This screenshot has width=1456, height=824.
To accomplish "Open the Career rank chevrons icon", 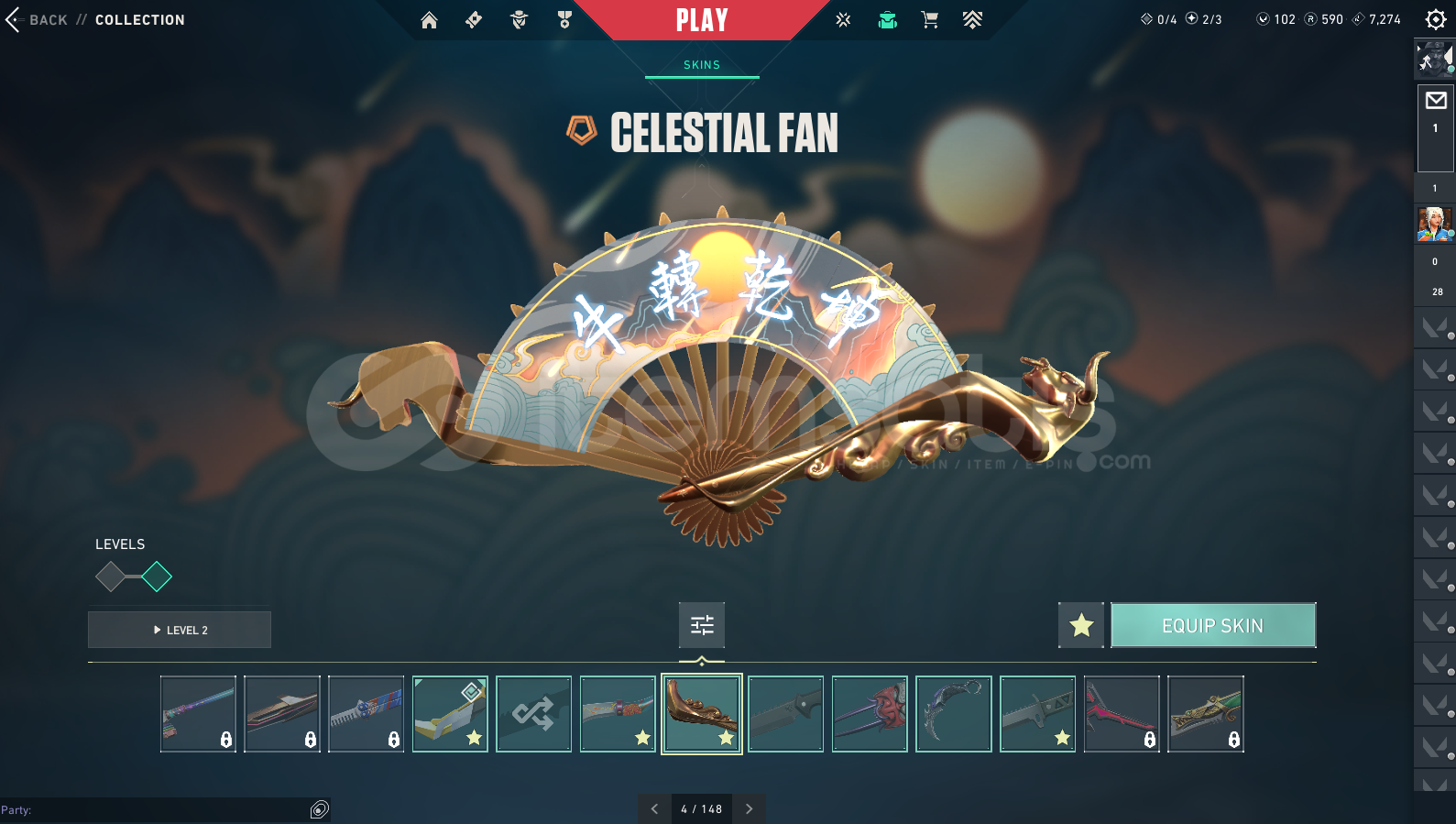I will 972,20.
